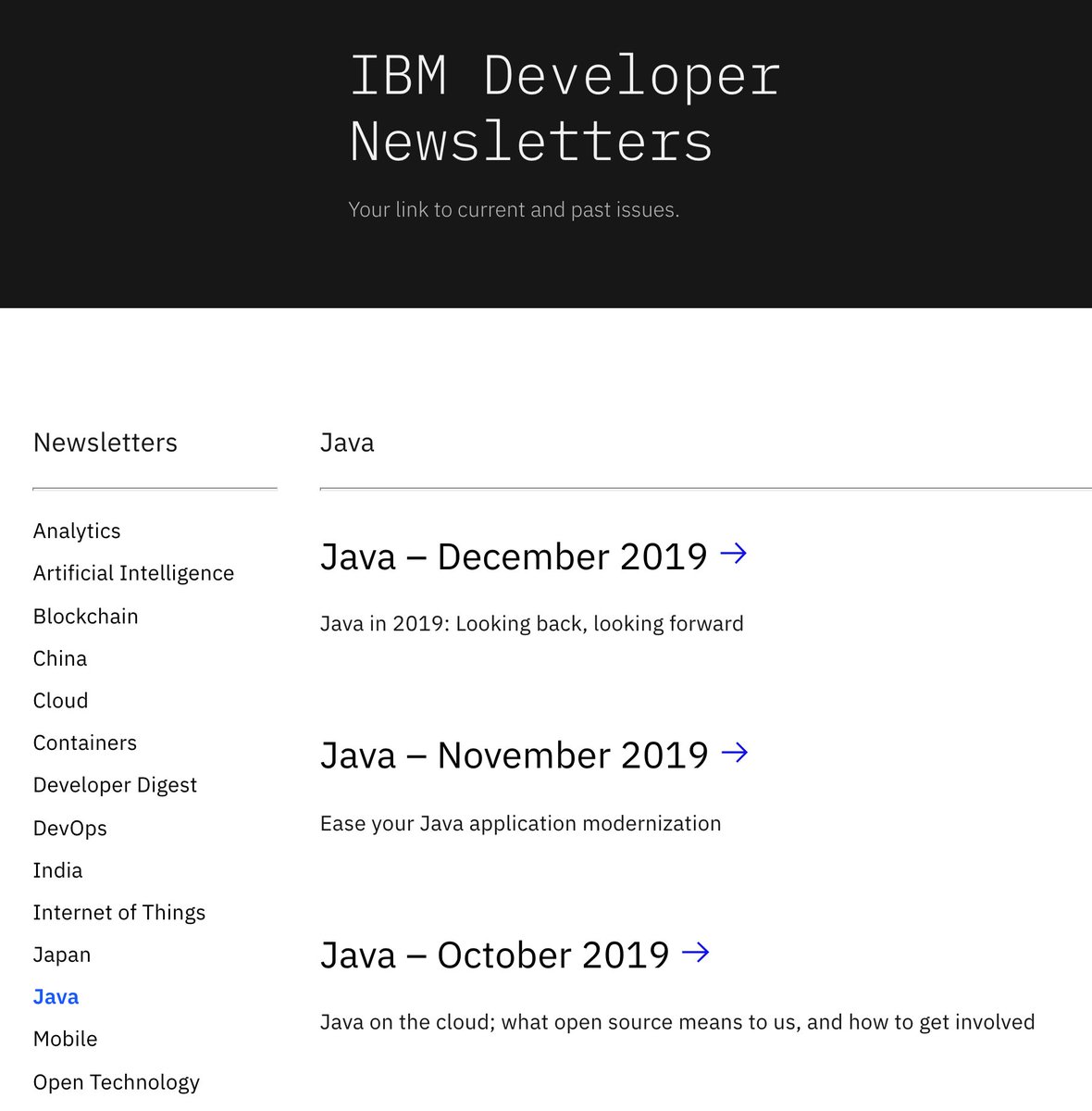Click the arrow icon next to Java – October 2019
Image resolution: width=1092 pixels, height=1111 pixels.
(x=695, y=952)
